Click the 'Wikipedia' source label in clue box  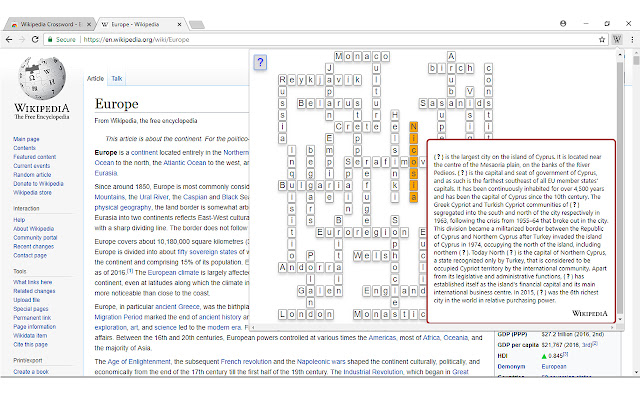(x=589, y=313)
